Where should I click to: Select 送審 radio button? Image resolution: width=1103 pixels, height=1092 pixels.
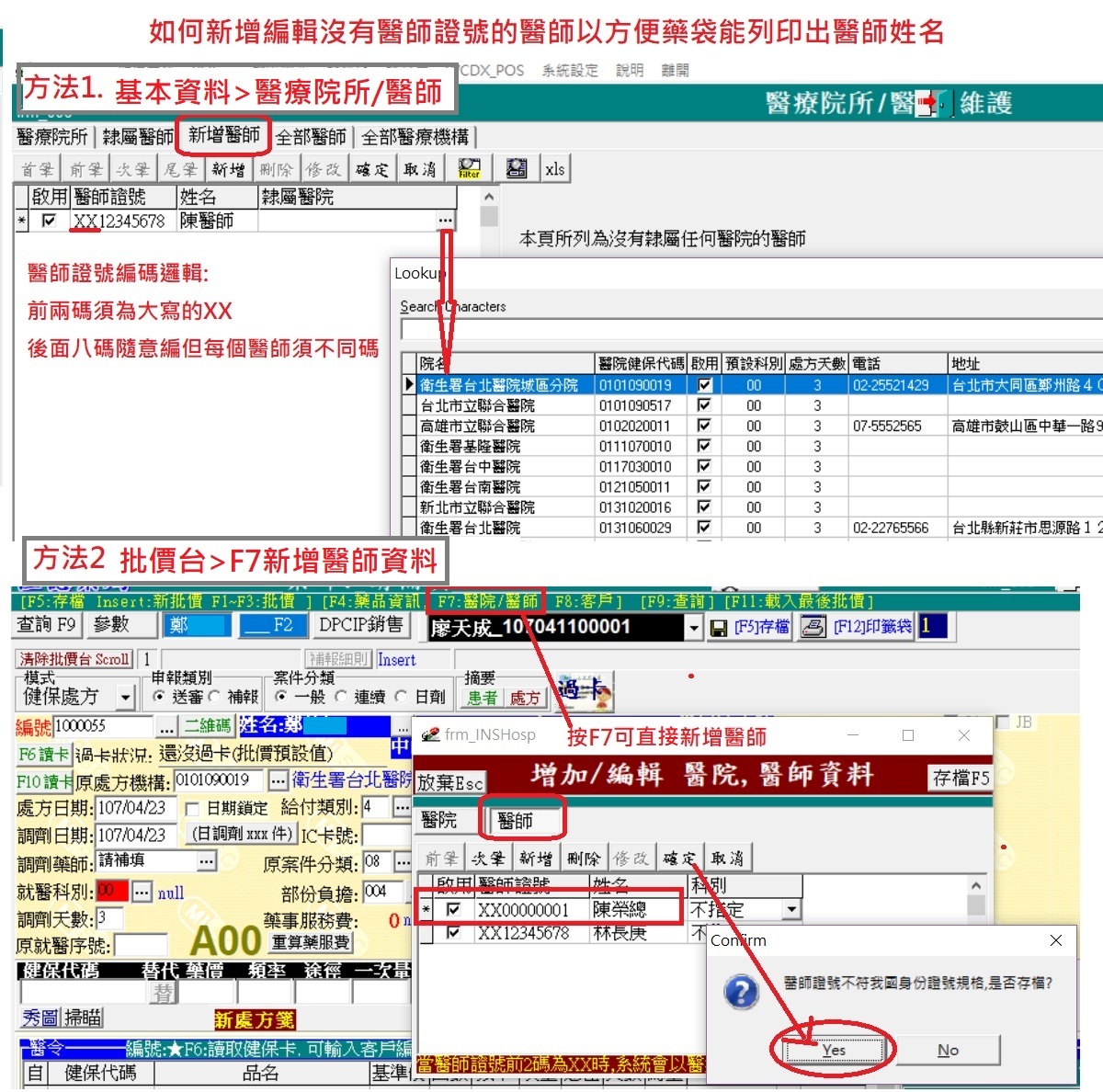click(x=159, y=697)
